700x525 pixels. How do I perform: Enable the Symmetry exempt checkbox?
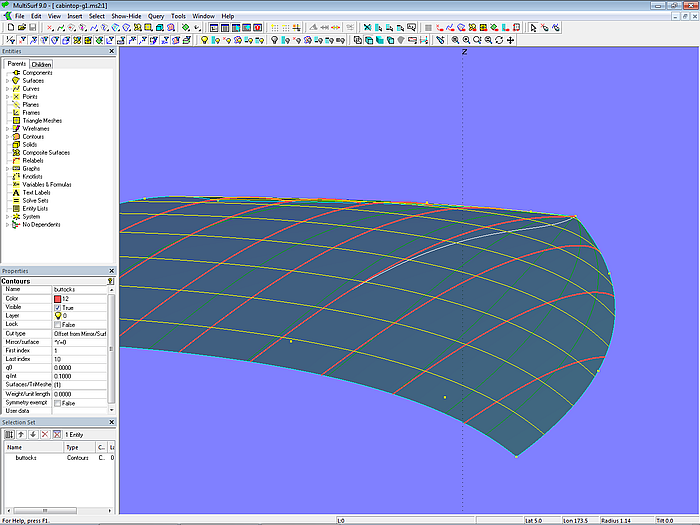pos(58,403)
